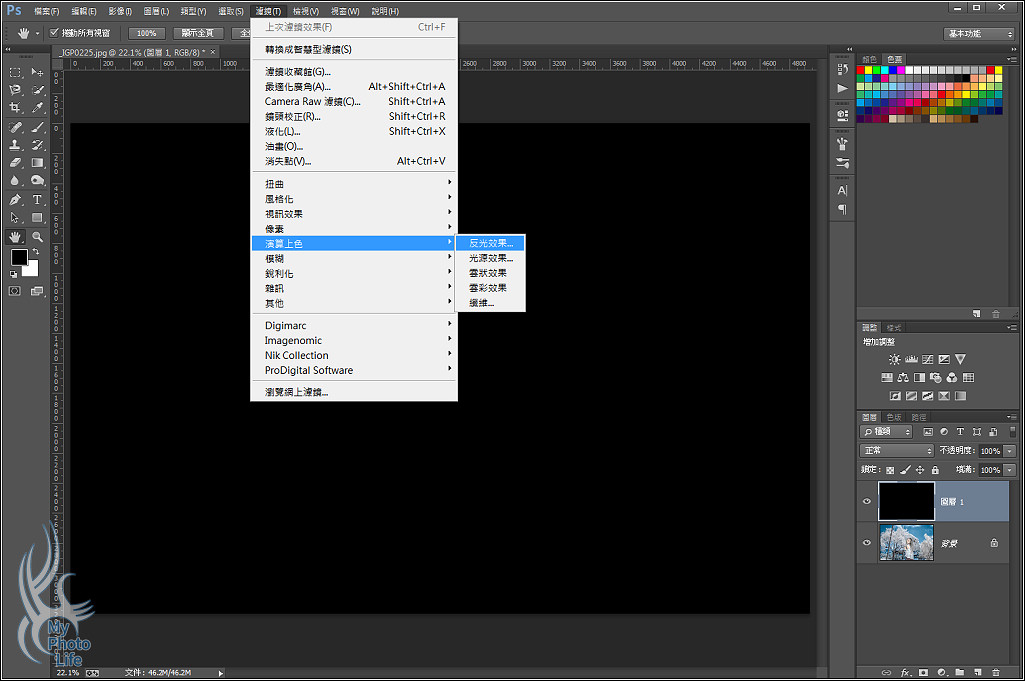
Task: Choose 反光效果... in the submenu
Action: [x=490, y=243]
